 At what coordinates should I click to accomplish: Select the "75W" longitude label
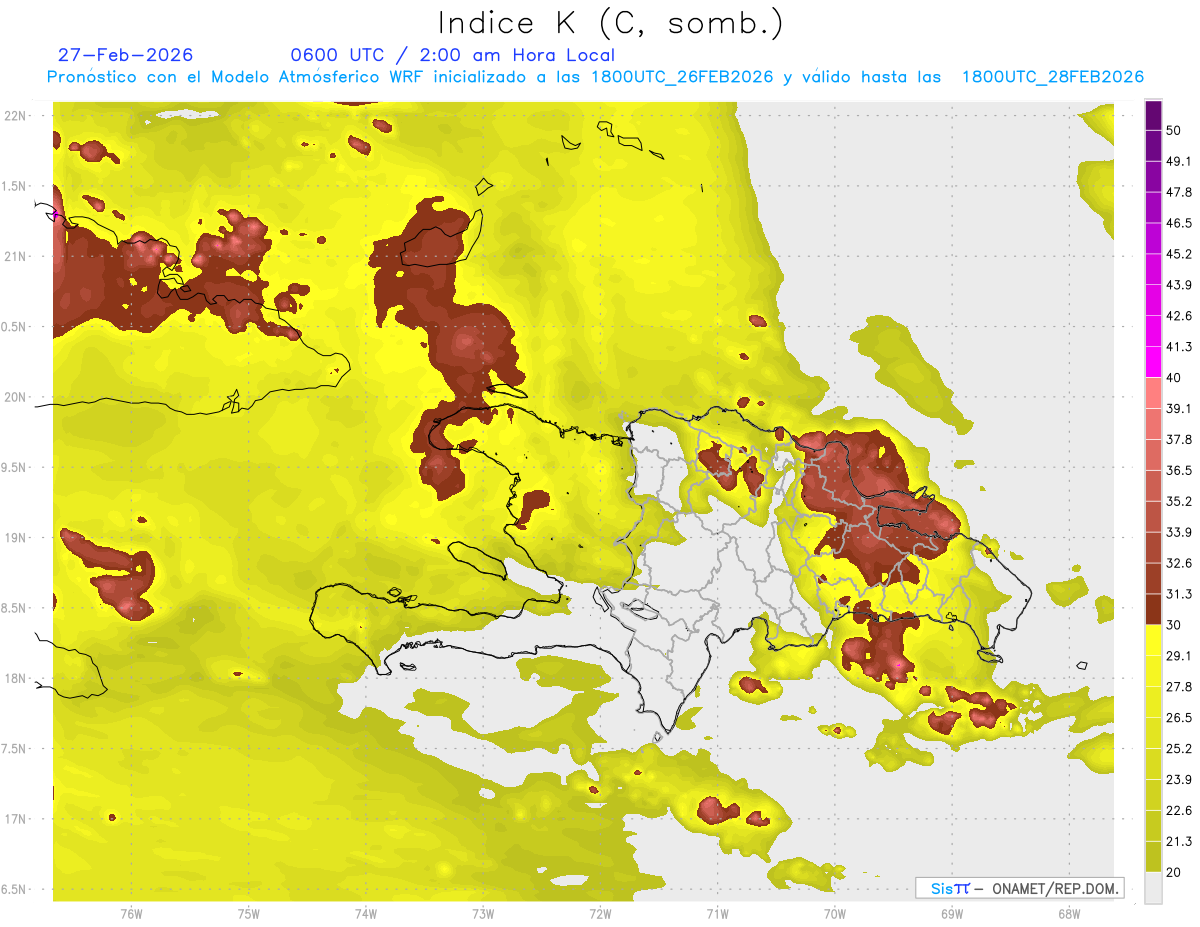coord(248,914)
